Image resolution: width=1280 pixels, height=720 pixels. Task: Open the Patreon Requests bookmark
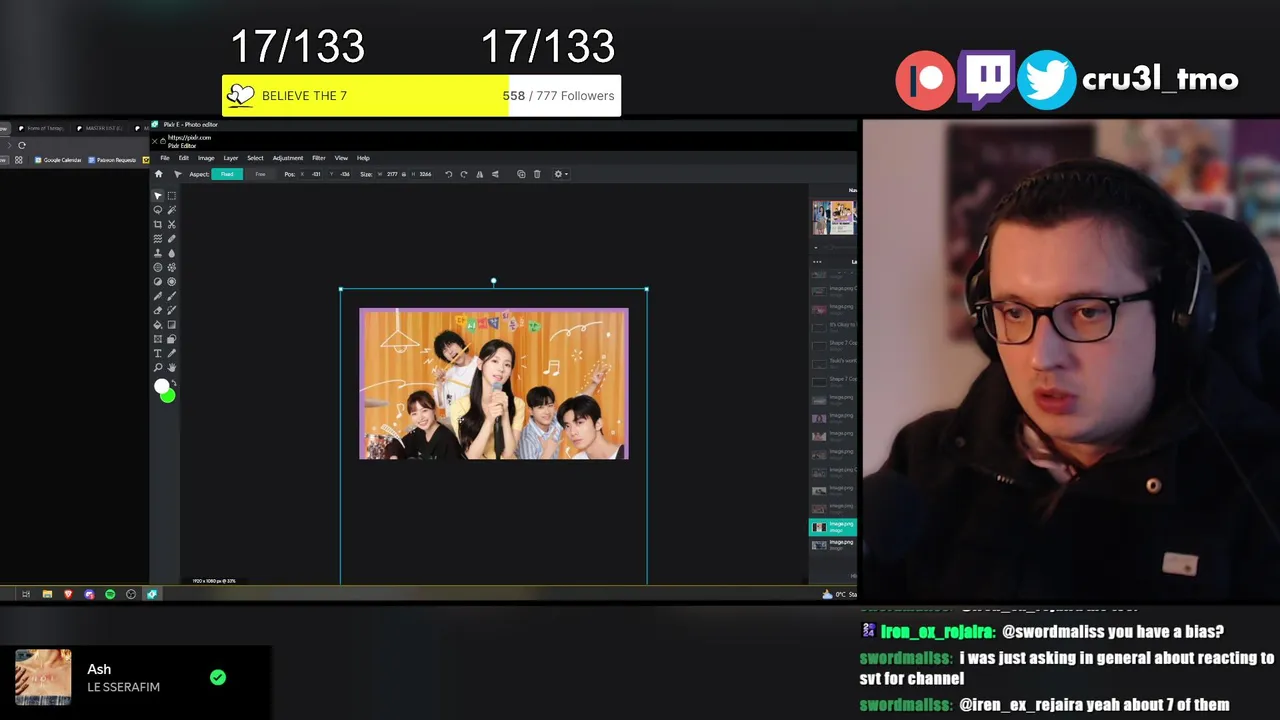112,160
